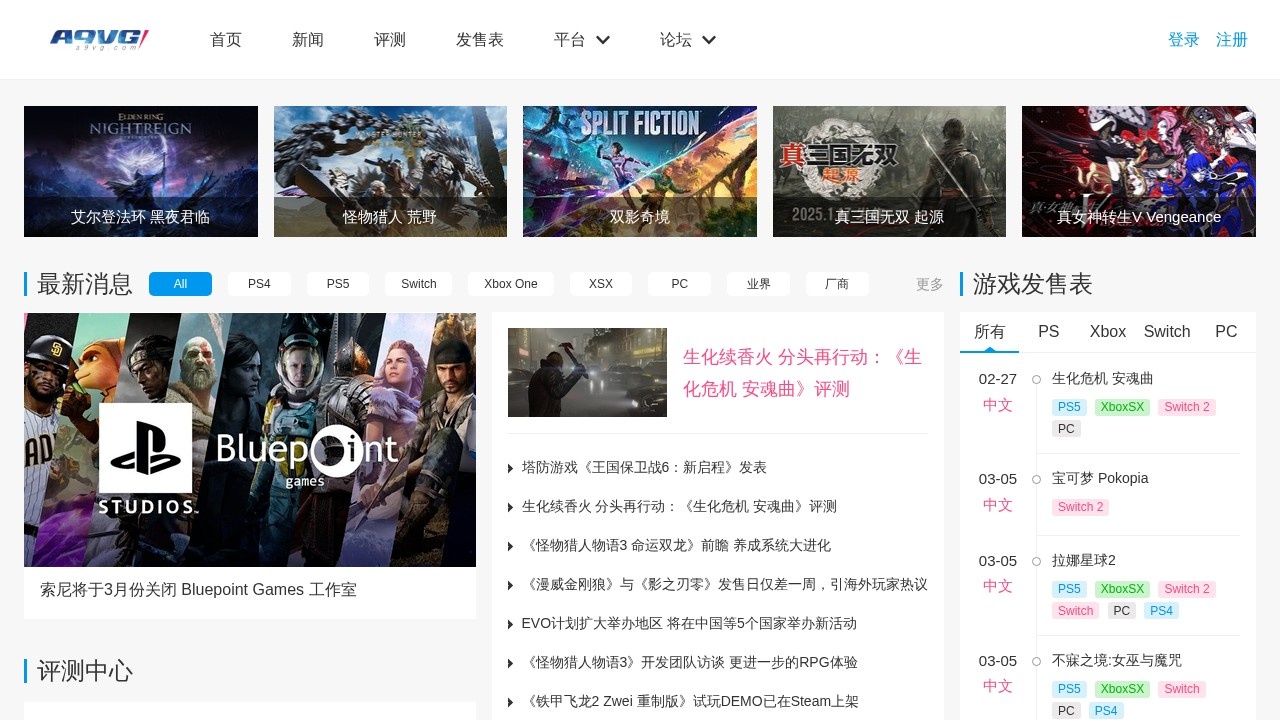Click the 登录 link
Image resolution: width=1280 pixels, height=720 pixels.
click(x=1183, y=40)
